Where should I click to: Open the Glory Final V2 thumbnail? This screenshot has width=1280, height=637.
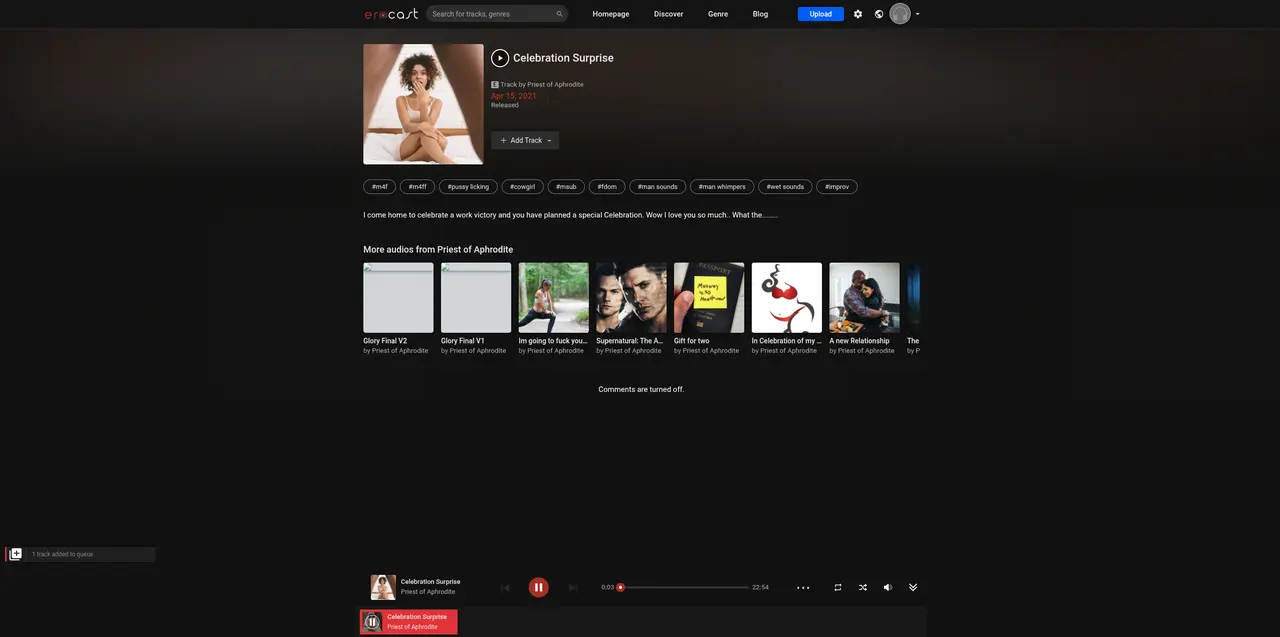click(x=398, y=298)
